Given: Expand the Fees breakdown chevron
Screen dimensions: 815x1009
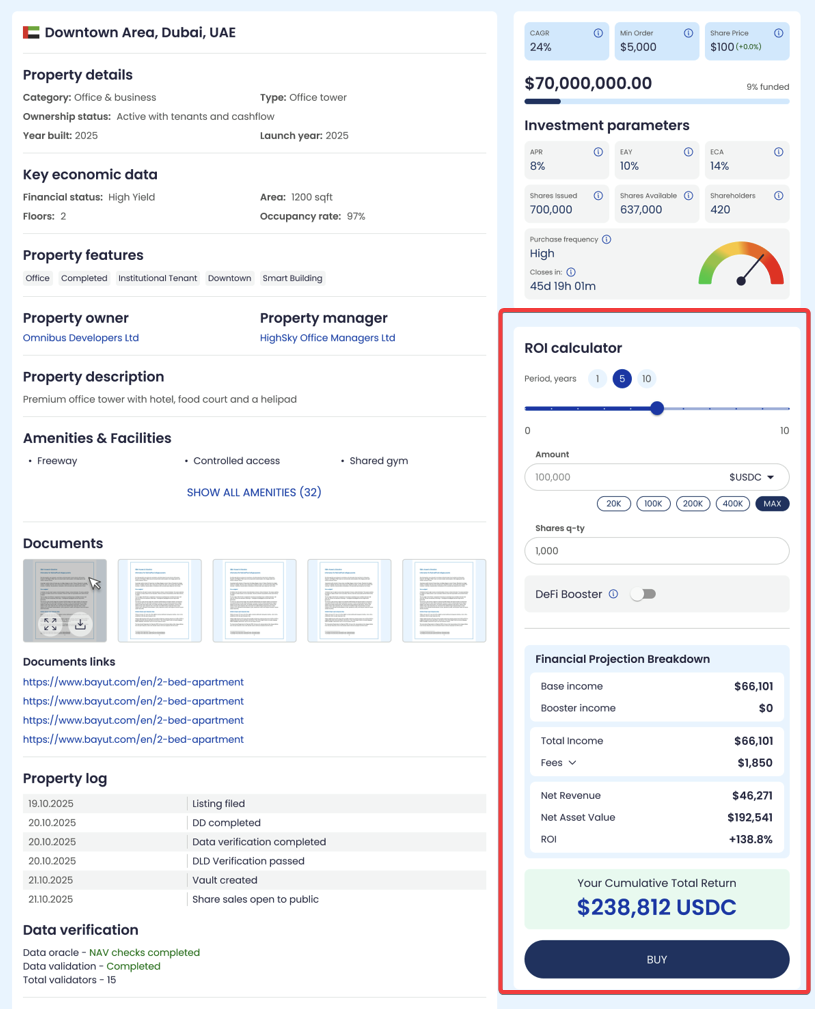Looking at the screenshot, I should pyautogui.click(x=572, y=763).
